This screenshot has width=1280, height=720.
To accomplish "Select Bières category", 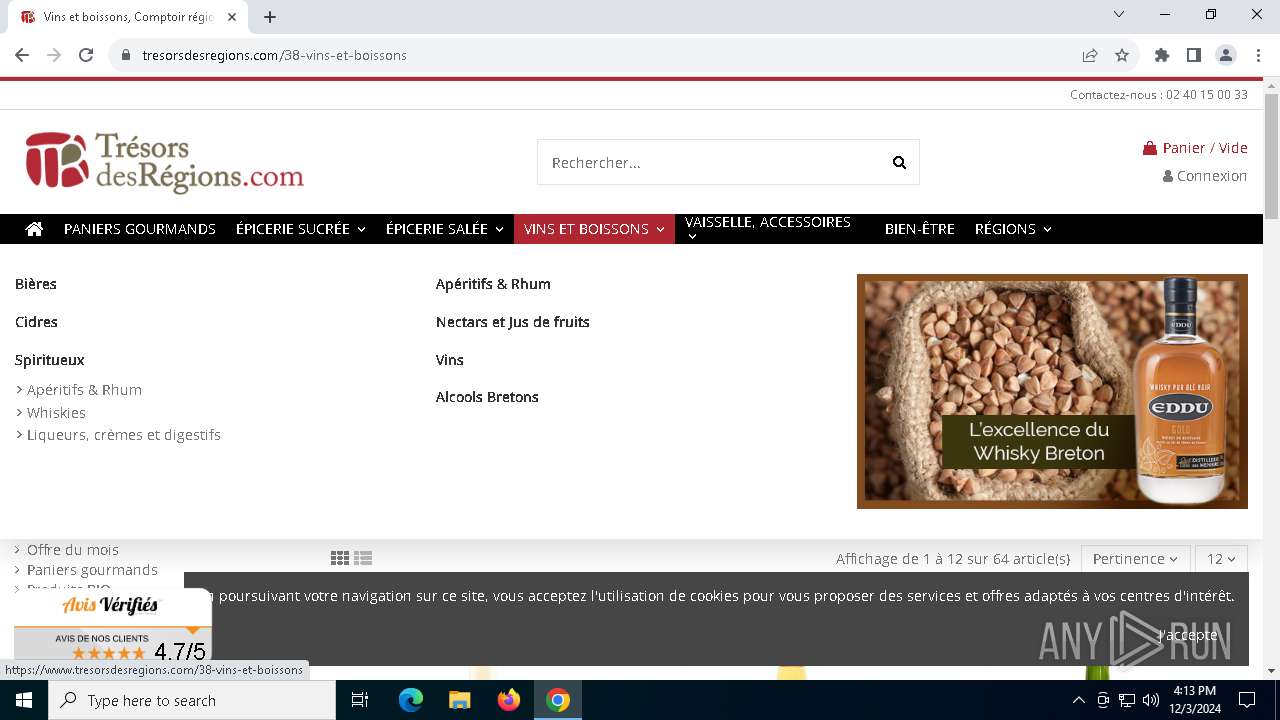I will 36,284.
